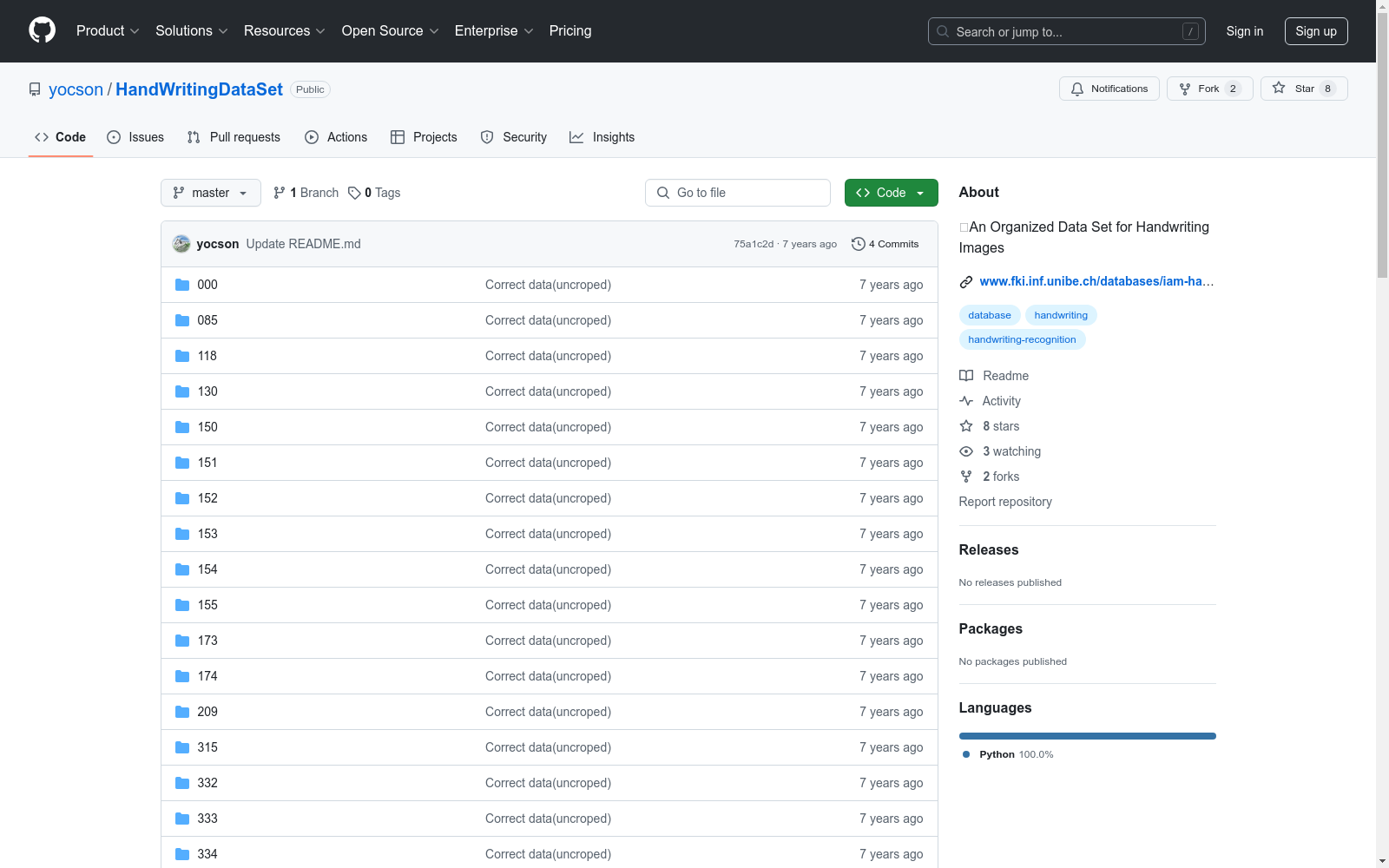The width and height of the screenshot is (1389, 868).
Task: Expand the Product menu
Action: tap(108, 30)
